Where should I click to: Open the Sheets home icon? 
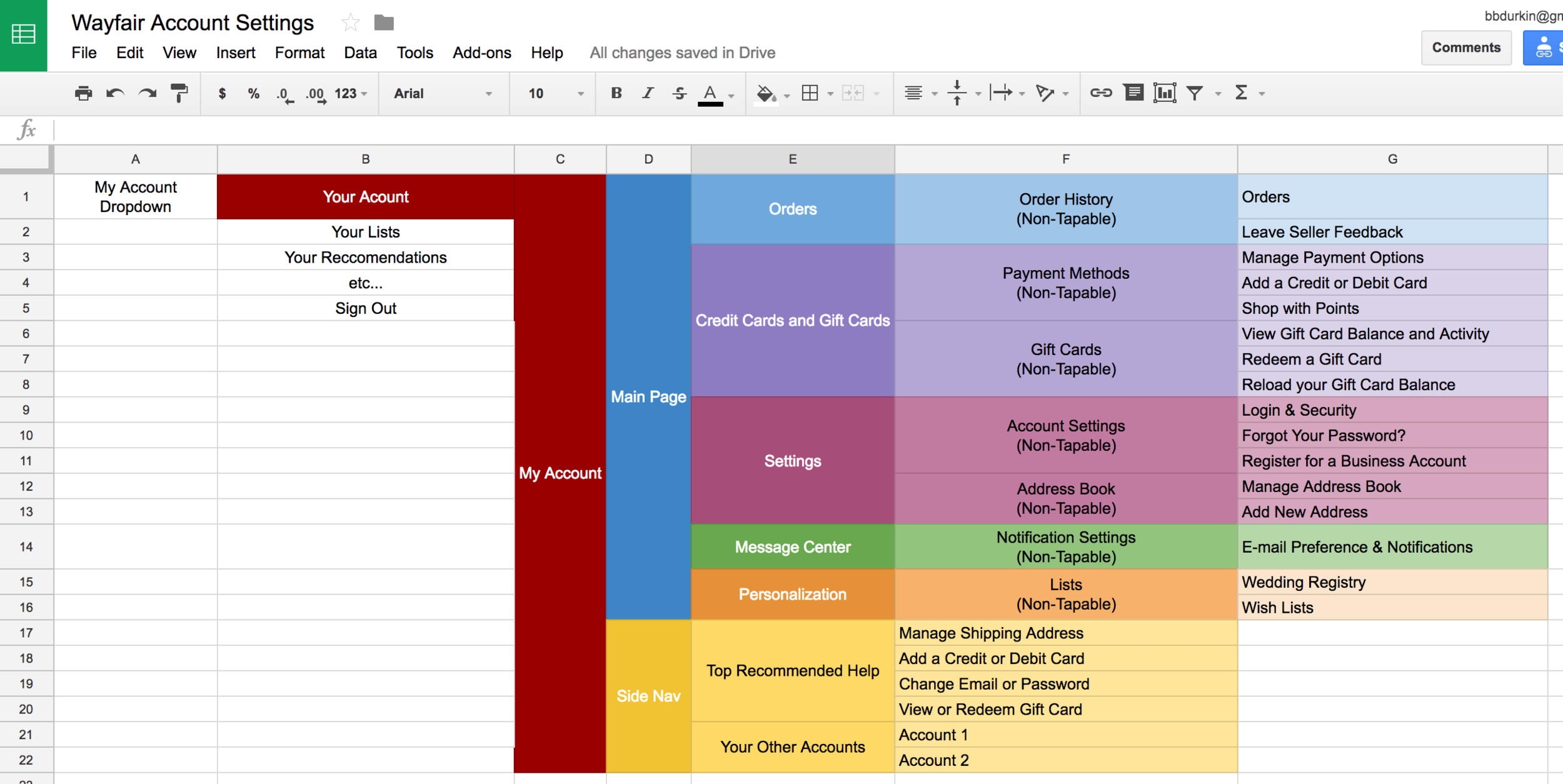coord(23,35)
